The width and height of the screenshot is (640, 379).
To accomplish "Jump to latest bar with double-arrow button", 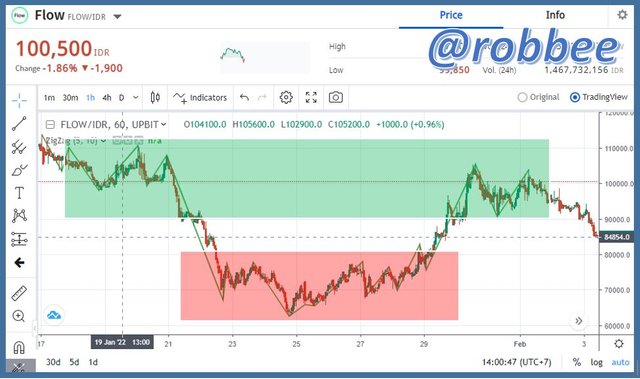I will pos(579,321).
